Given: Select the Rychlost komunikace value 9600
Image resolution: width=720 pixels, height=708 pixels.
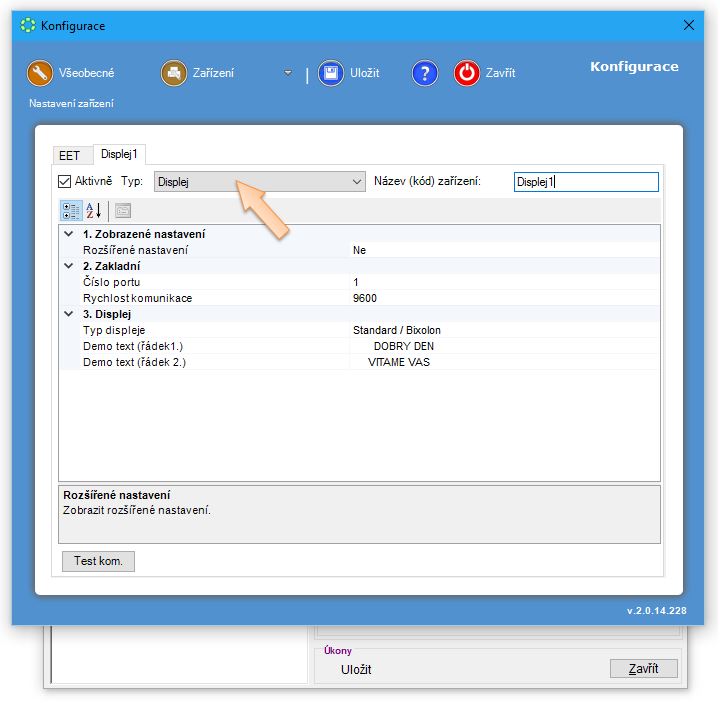Looking at the screenshot, I should (365, 298).
